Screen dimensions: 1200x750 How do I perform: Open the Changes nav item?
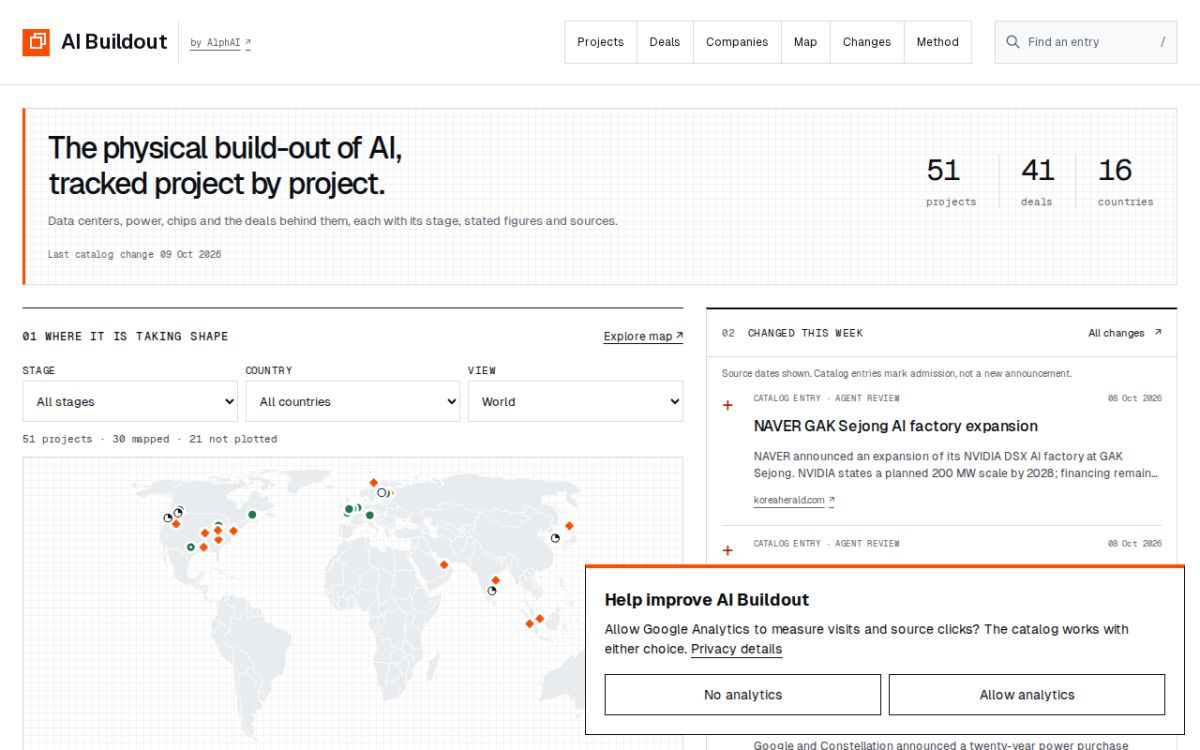pyautogui.click(x=866, y=42)
